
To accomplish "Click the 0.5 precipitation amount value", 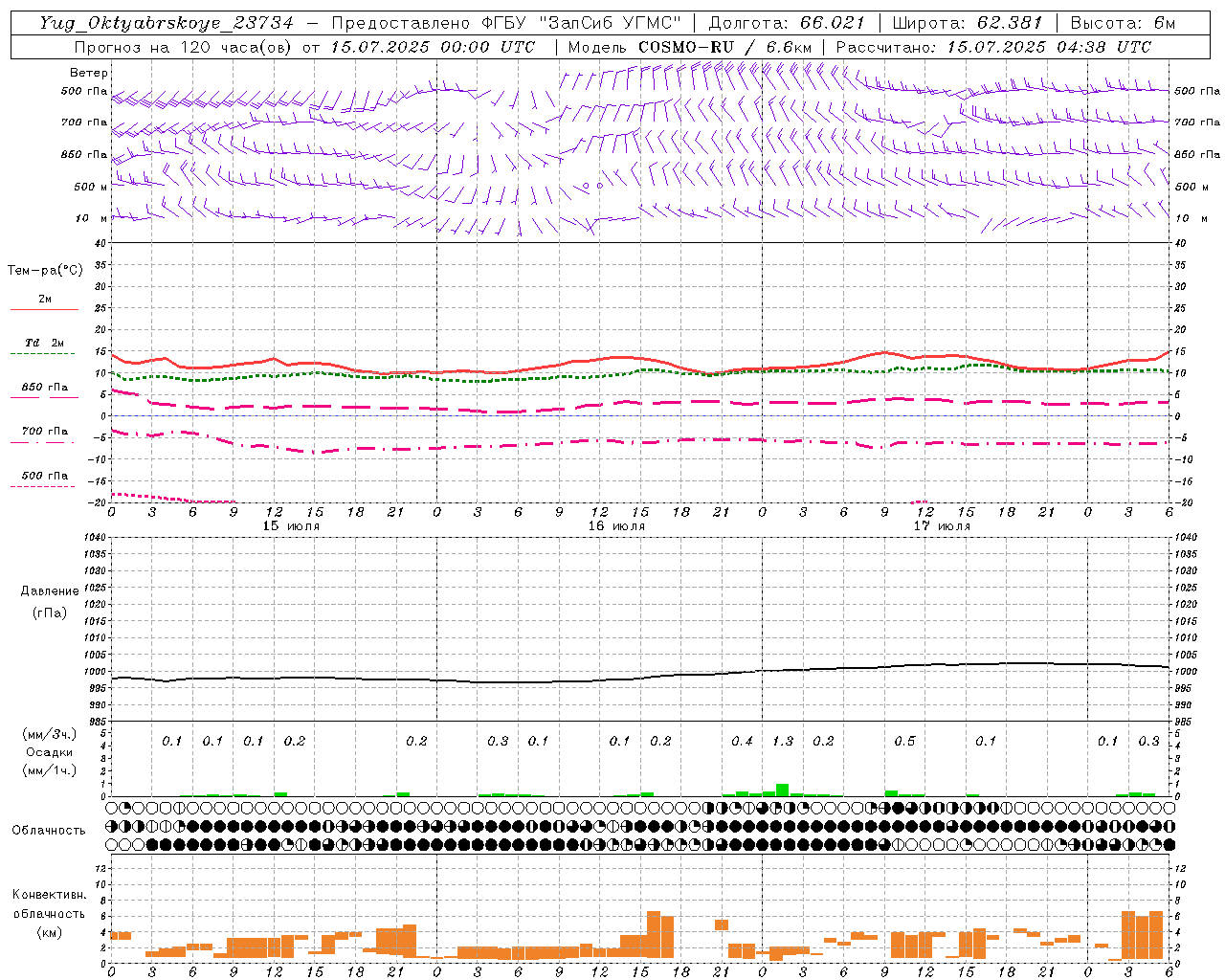I will (904, 741).
